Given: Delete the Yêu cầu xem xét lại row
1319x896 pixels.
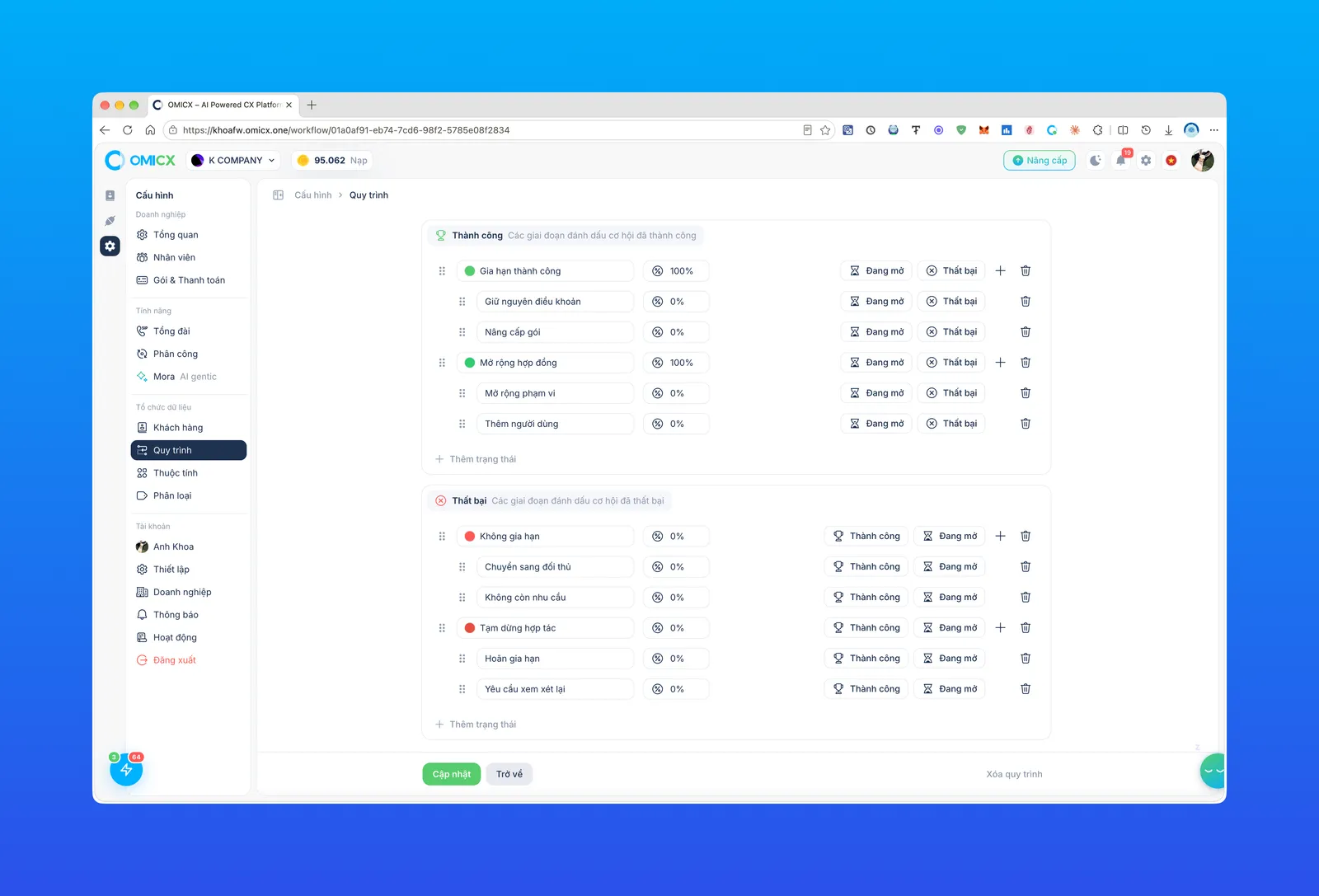Looking at the screenshot, I should (x=1026, y=689).
